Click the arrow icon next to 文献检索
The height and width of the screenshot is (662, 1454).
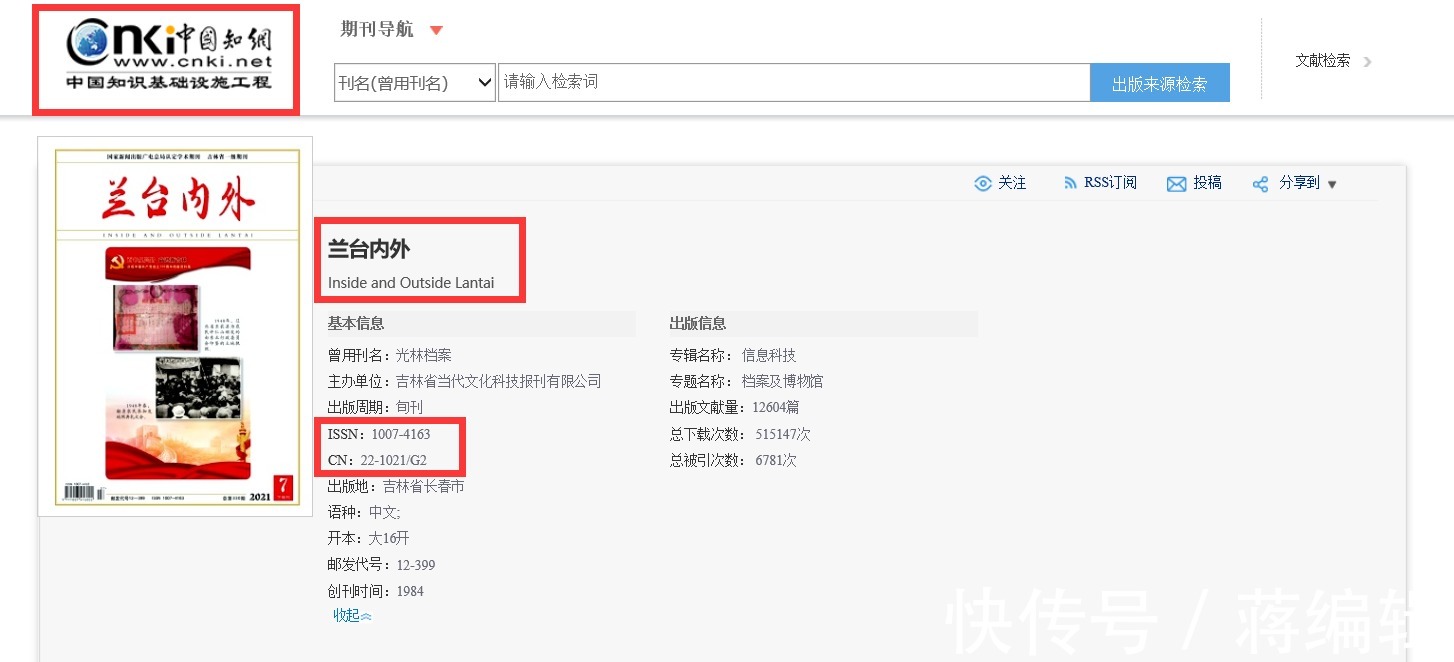click(x=1367, y=61)
